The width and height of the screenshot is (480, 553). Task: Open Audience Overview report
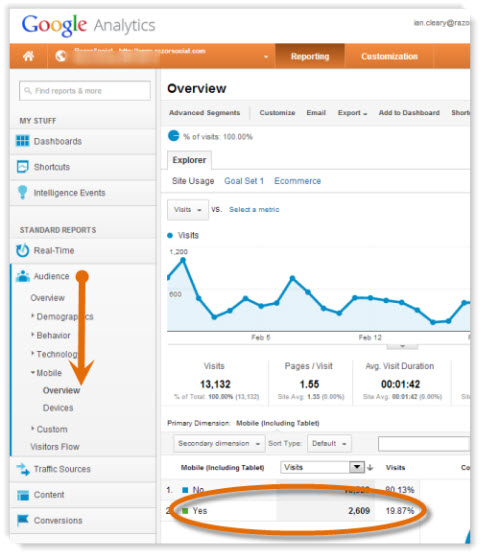[x=47, y=298]
